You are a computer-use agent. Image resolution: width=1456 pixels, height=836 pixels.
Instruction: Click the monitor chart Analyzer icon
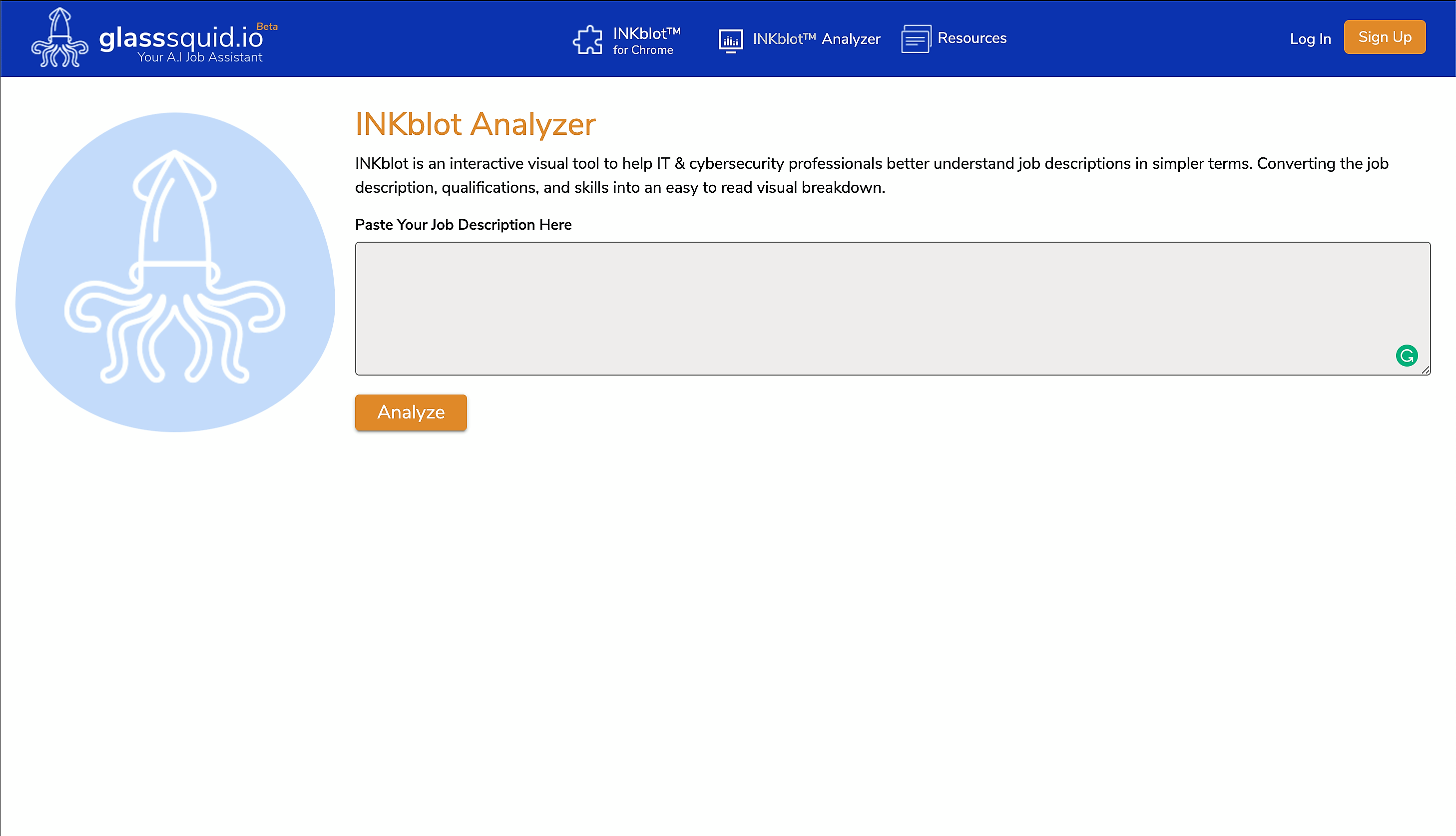[x=730, y=40]
